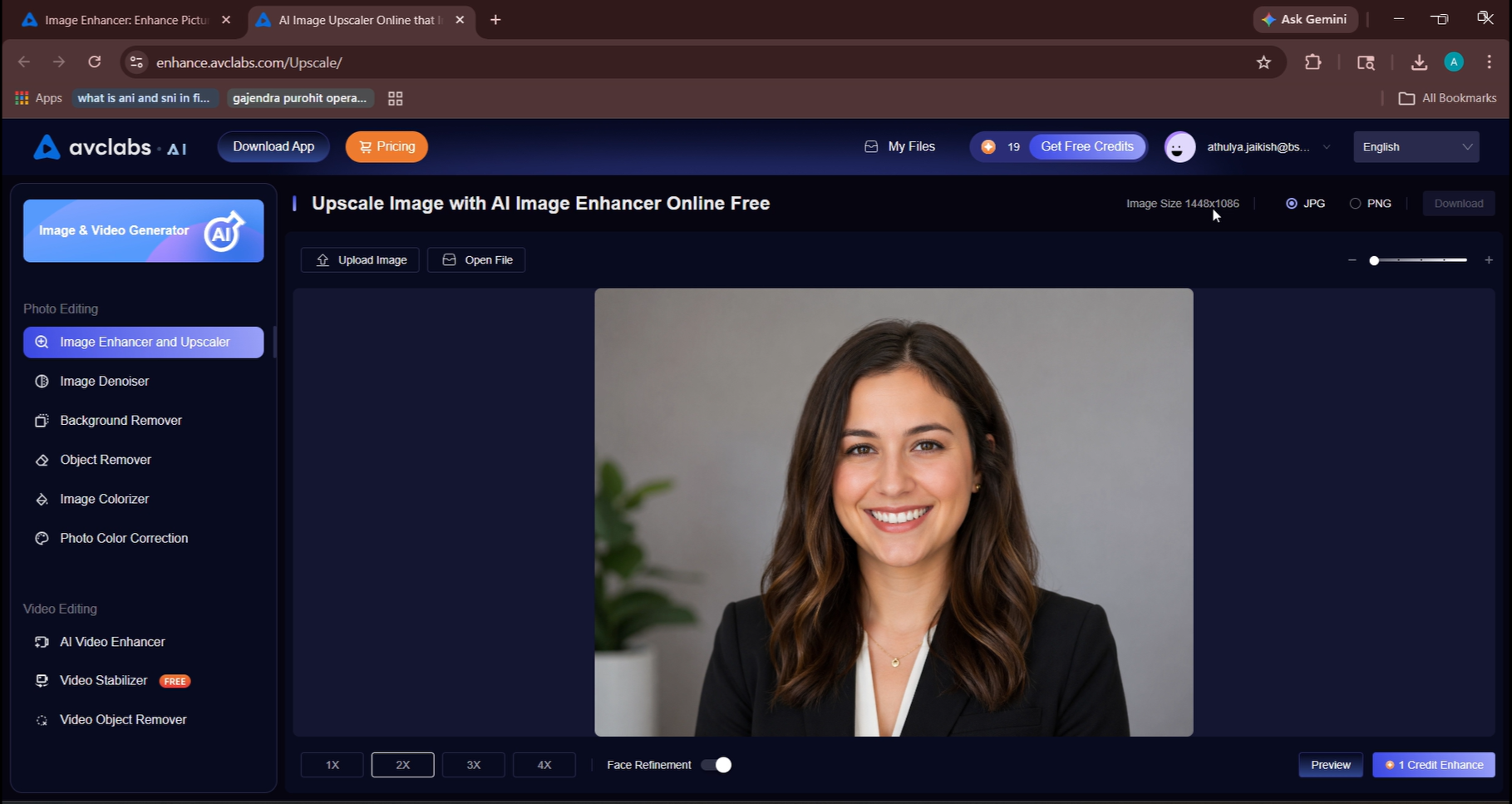The height and width of the screenshot is (804, 1512).
Task: Open the Chrome extensions puzzle icon
Action: [1313, 62]
